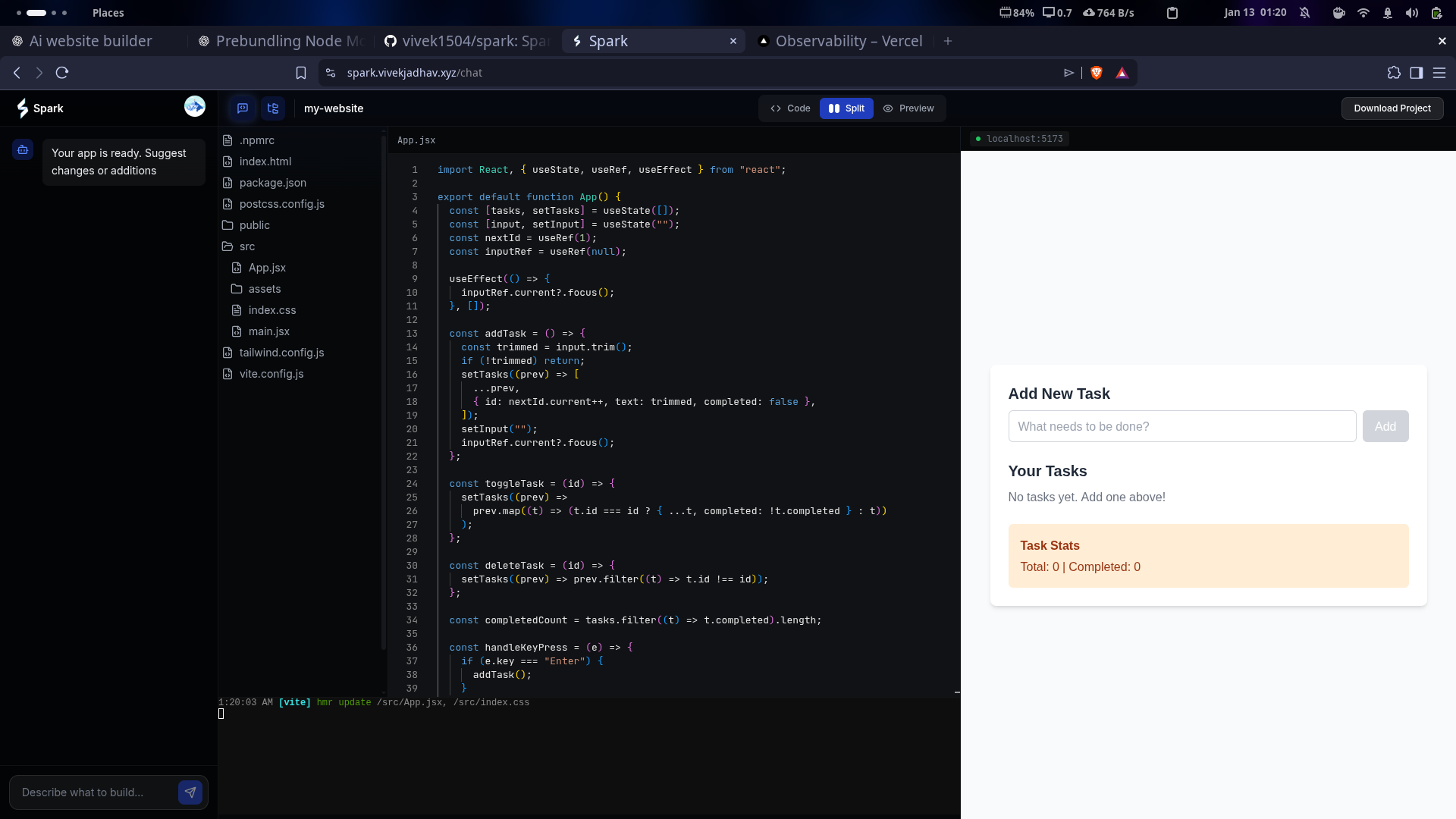
Task: Open Places menu in top bar
Action: click(x=108, y=13)
